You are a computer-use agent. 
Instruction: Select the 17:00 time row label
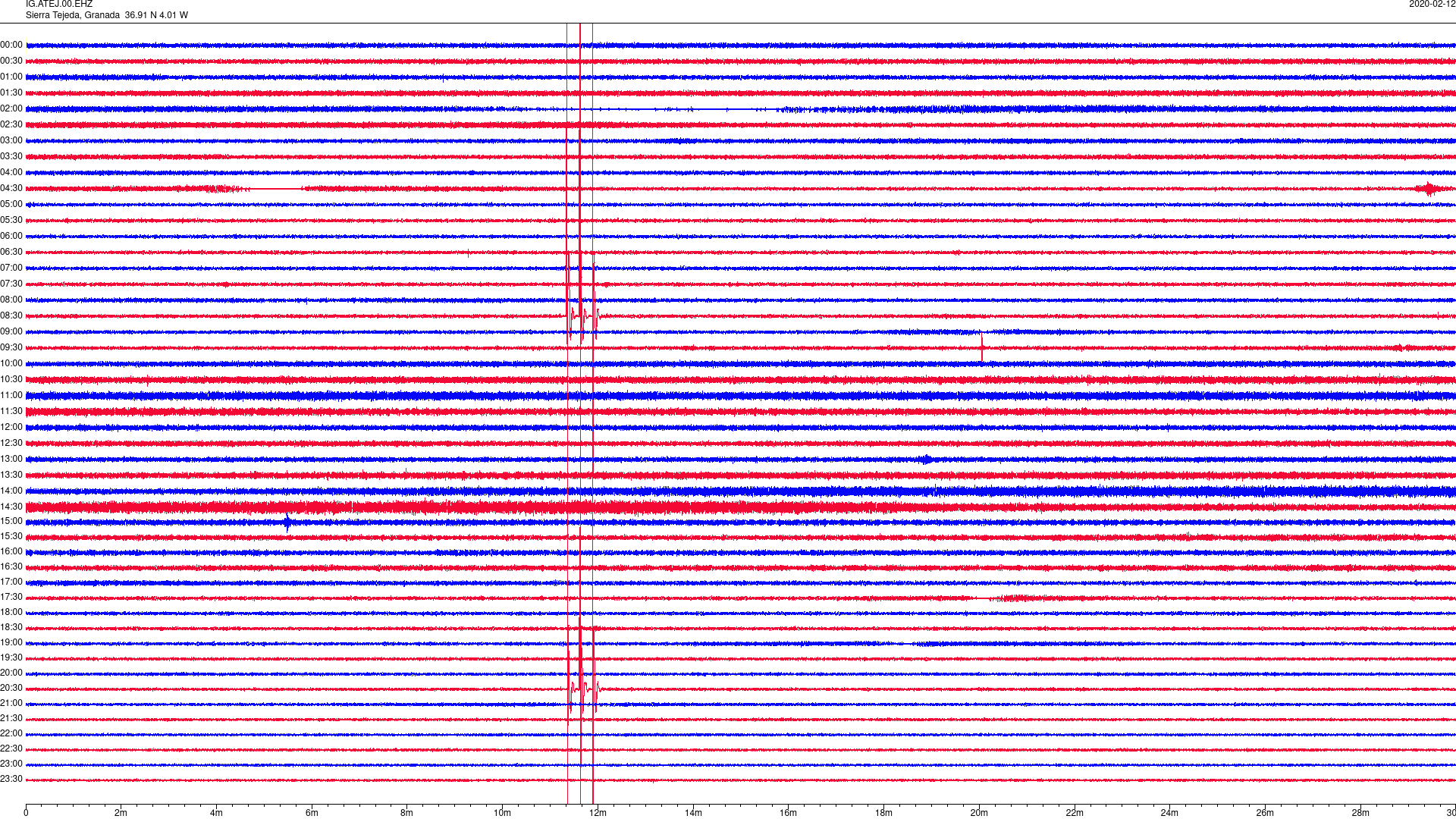point(11,582)
